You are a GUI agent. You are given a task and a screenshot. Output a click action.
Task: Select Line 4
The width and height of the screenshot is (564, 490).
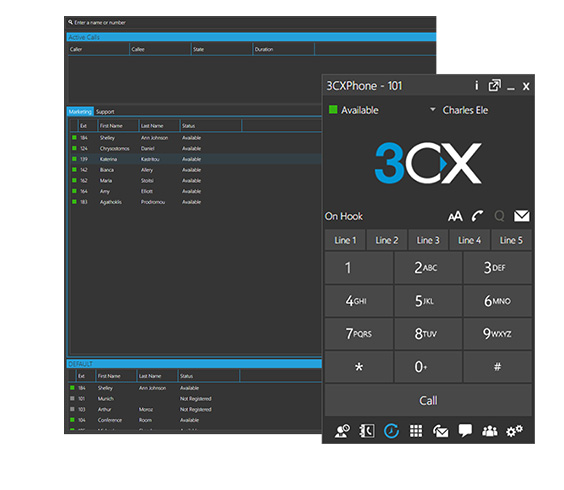click(x=469, y=240)
